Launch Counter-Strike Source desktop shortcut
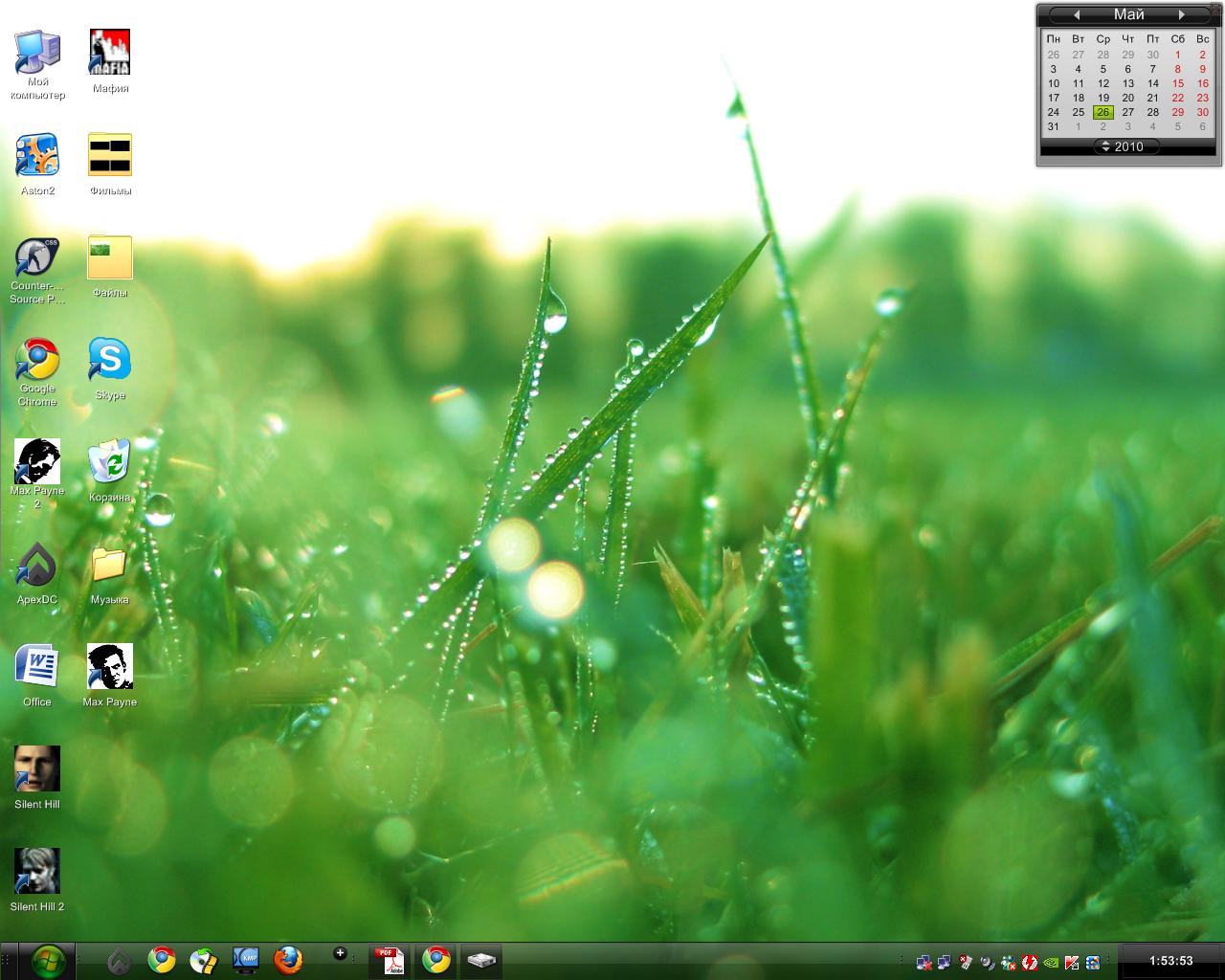This screenshot has width=1225, height=980. (x=37, y=258)
